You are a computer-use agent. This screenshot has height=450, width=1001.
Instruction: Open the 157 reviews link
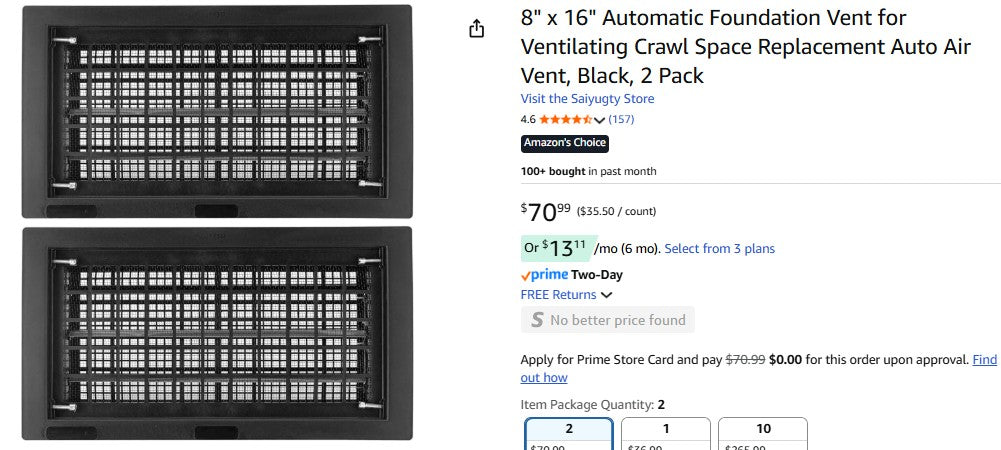click(621, 119)
